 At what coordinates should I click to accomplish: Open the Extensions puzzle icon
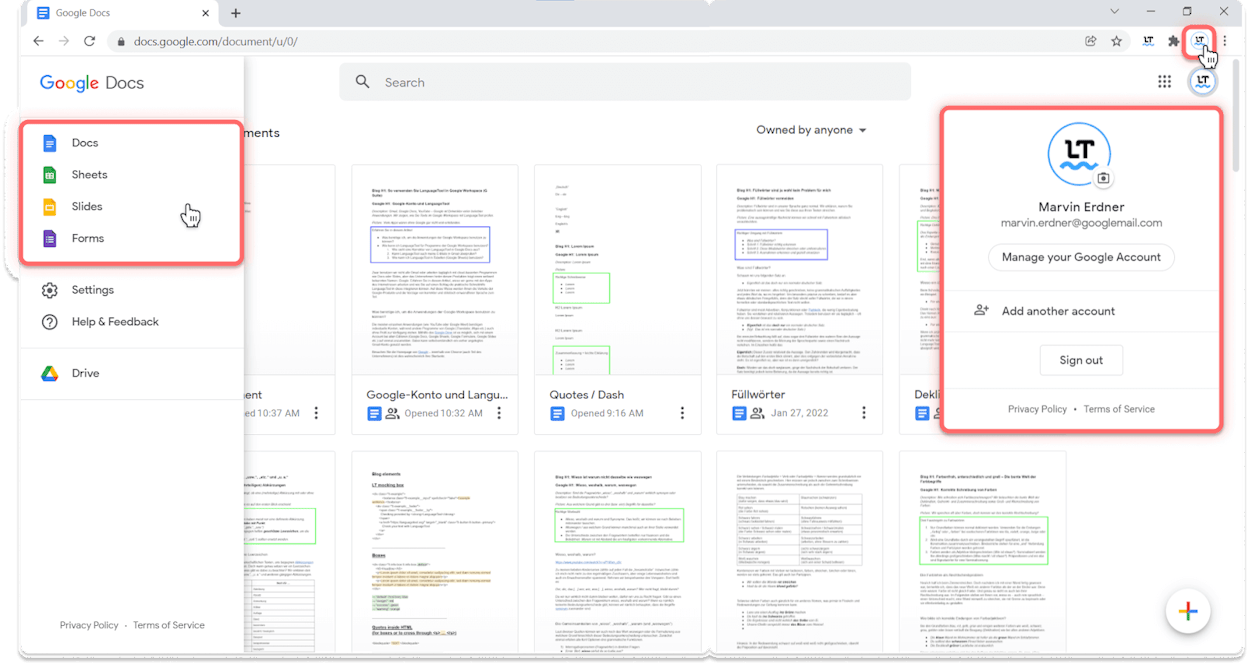pyautogui.click(x=1174, y=41)
